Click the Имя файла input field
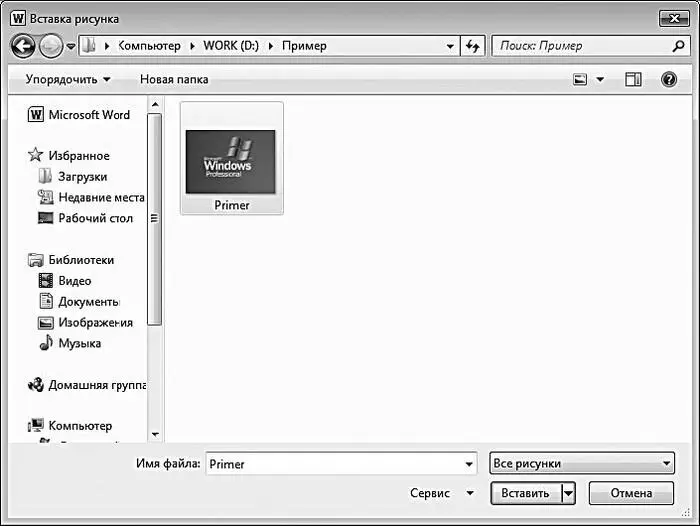Screen dimensions: 700x526 tap(342, 463)
